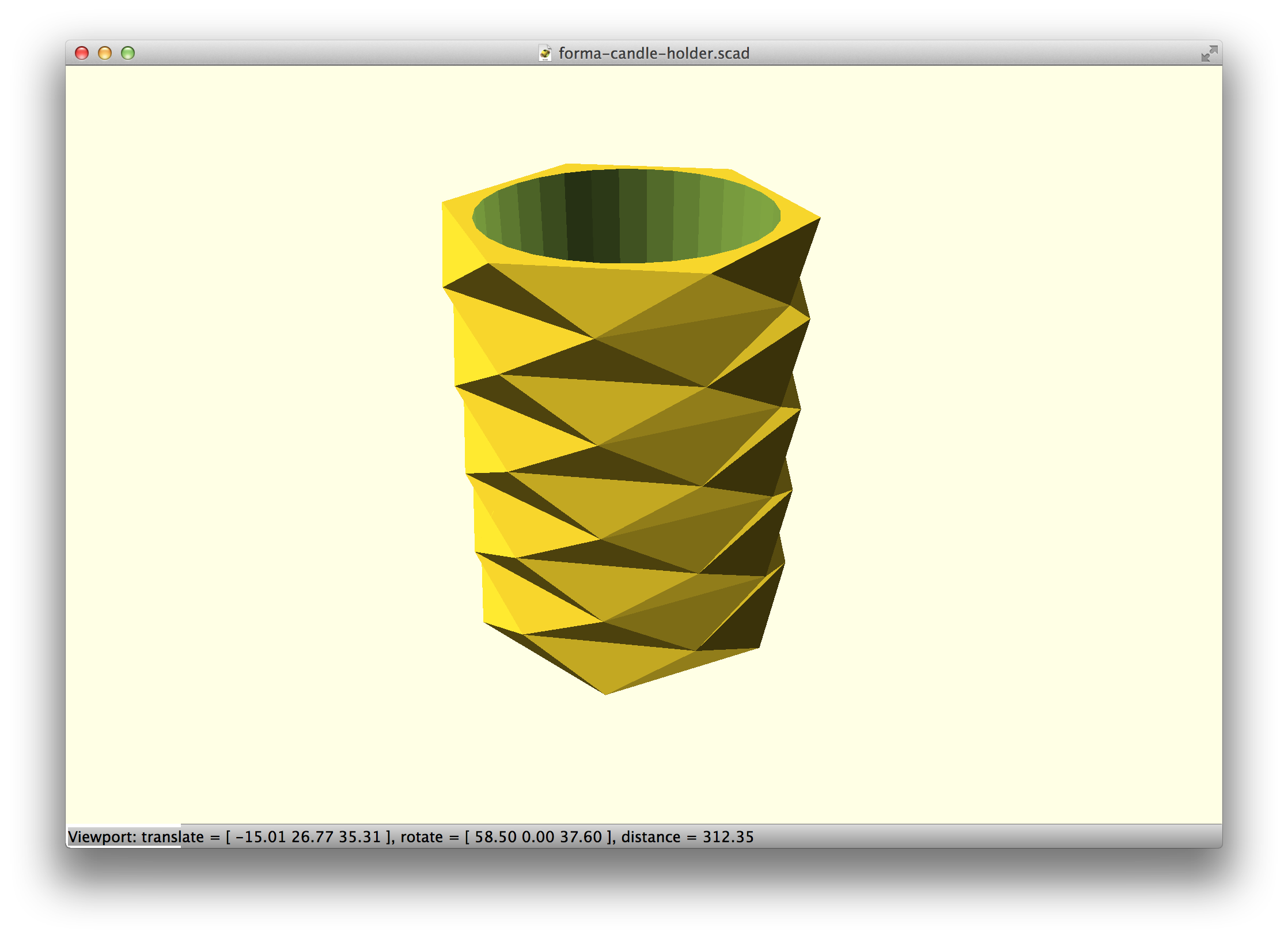Click the green zoom window button
This screenshot has height=939, width=1288.
coord(128,53)
